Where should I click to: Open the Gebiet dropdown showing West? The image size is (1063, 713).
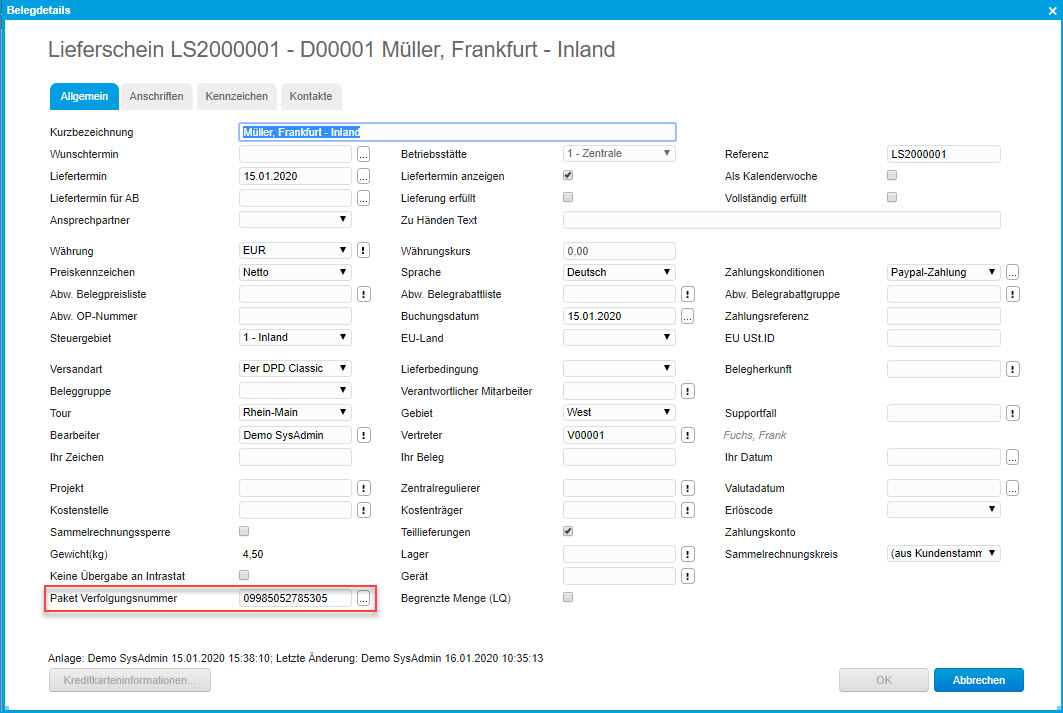pos(619,412)
